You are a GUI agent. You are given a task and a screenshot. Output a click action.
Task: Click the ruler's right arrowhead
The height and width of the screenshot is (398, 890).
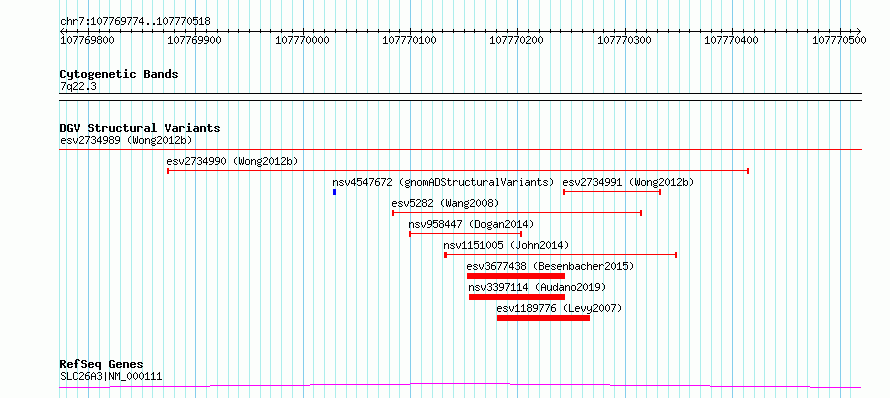pyautogui.click(x=859, y=31)
